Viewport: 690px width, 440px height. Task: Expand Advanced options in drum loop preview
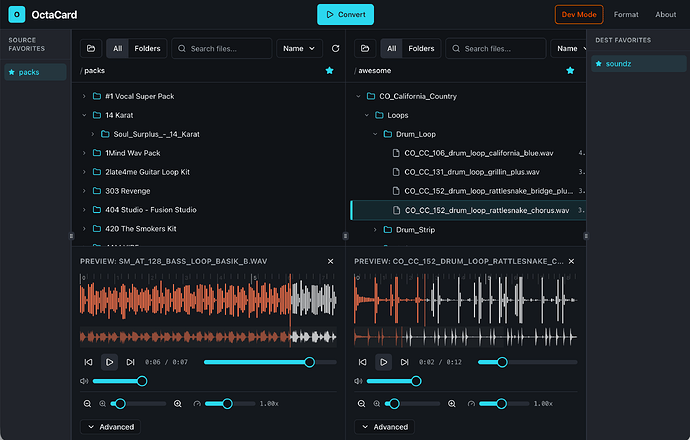[384, 427]
